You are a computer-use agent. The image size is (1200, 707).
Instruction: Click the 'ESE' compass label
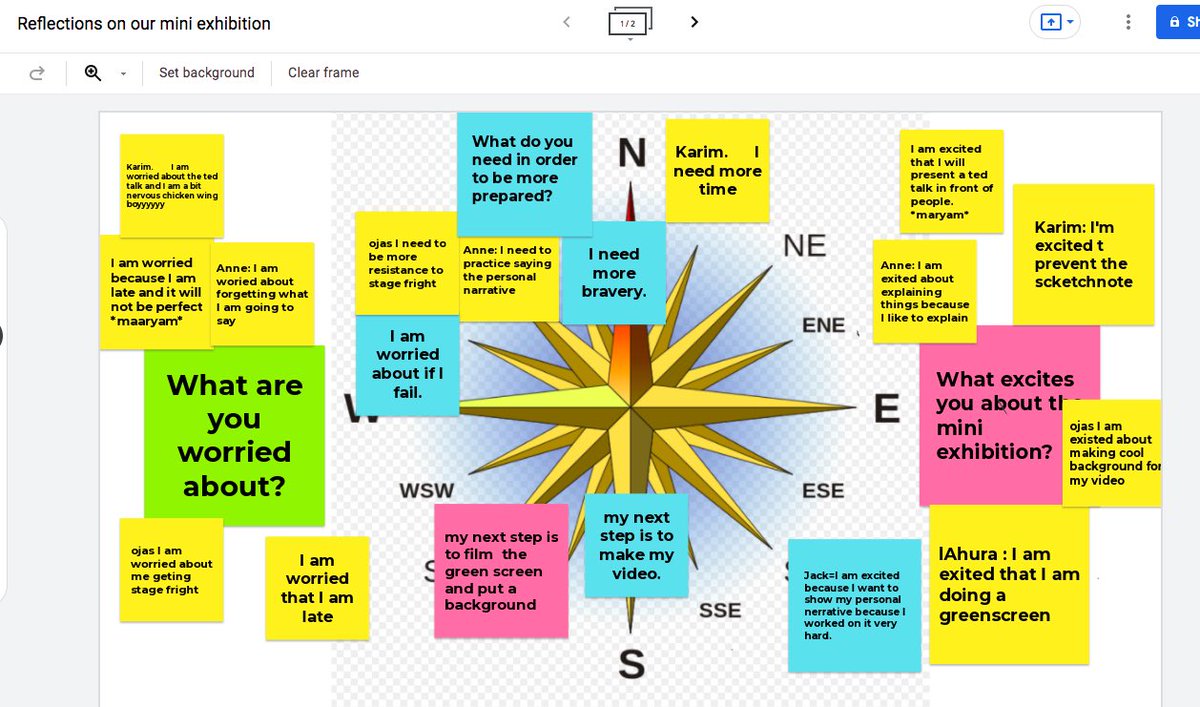(823, 491)
